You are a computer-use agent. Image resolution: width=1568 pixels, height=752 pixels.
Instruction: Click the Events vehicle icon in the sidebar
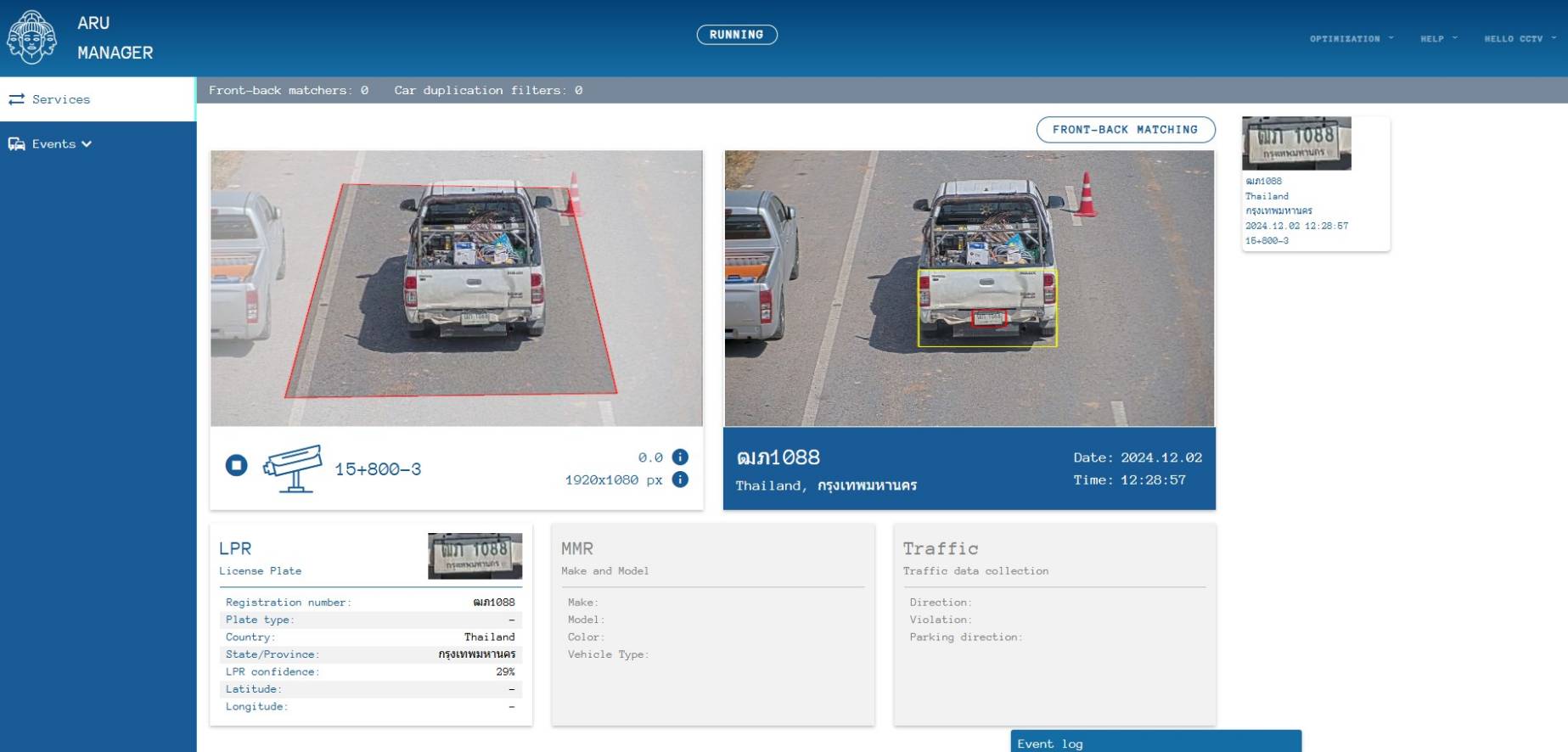[x=16, y=144]
